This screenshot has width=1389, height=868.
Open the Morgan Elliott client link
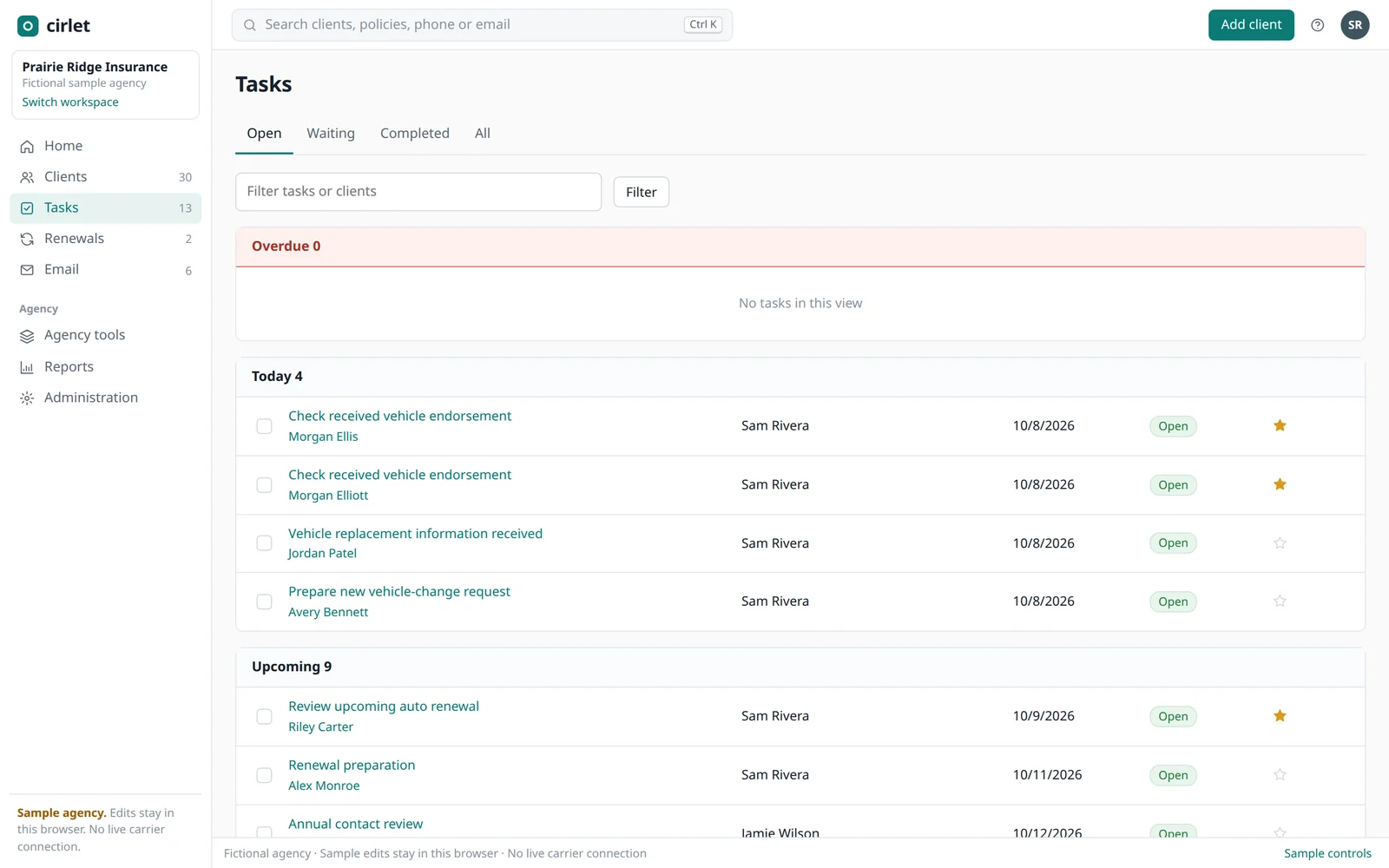[328, 496]
